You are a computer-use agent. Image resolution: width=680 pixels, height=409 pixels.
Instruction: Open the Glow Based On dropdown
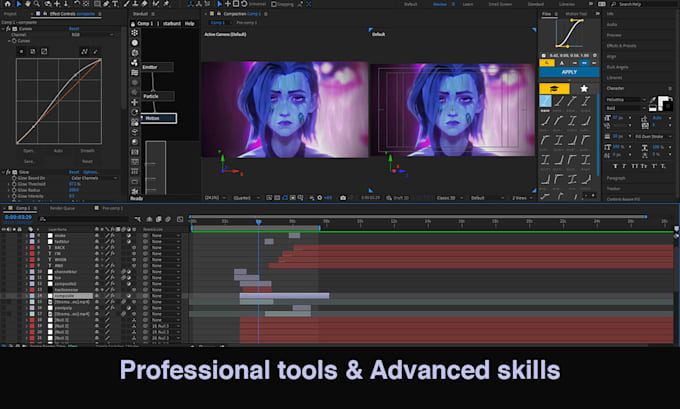[94, 178]
